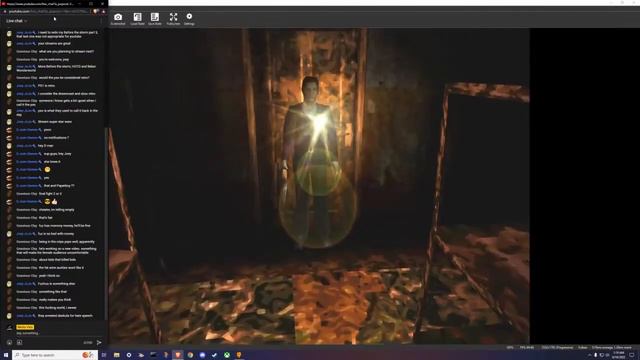Click the Brave shield icon in address bar

(x=96, y=11)
